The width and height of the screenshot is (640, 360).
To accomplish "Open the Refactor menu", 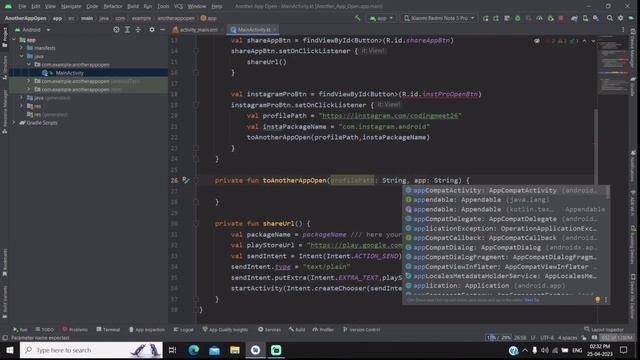I will point(113,6).
